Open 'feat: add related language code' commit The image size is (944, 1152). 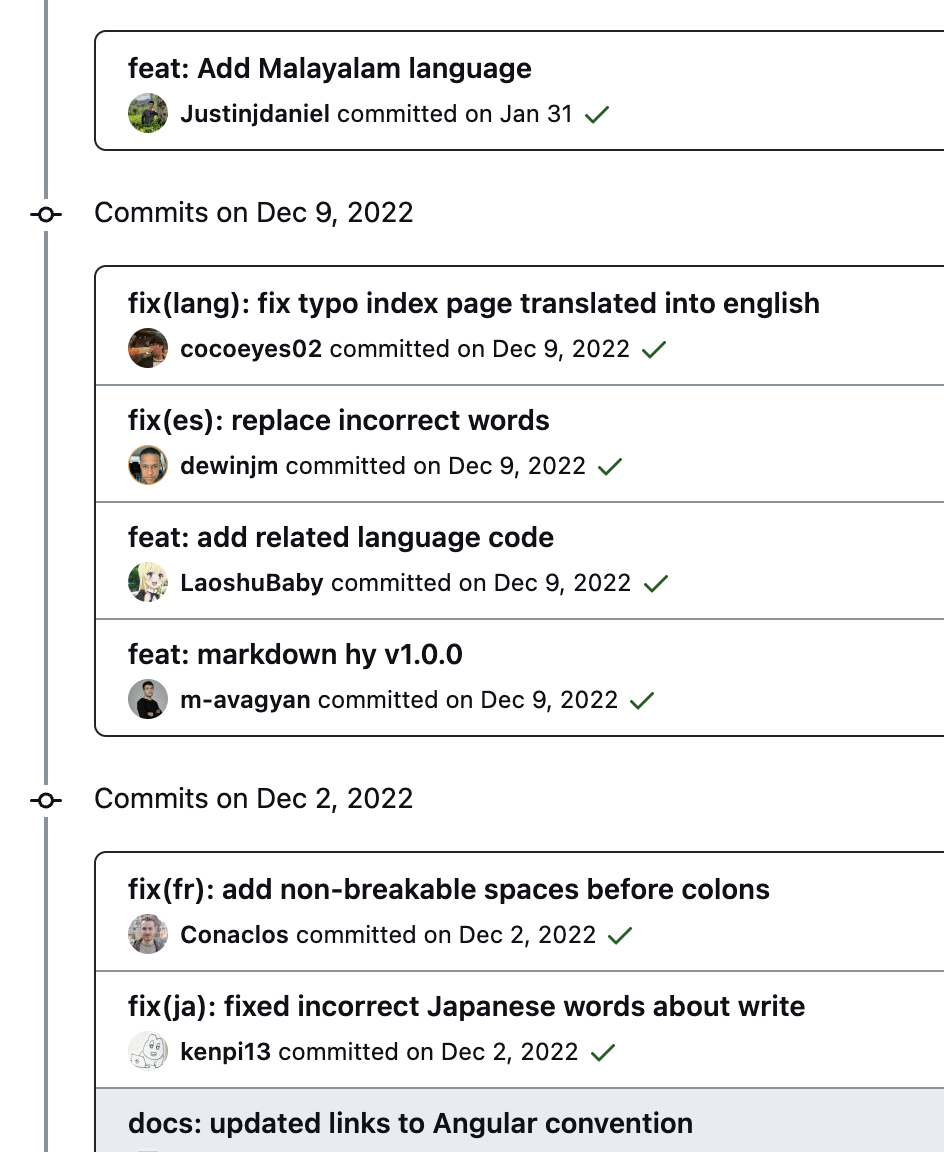[341, 538]
